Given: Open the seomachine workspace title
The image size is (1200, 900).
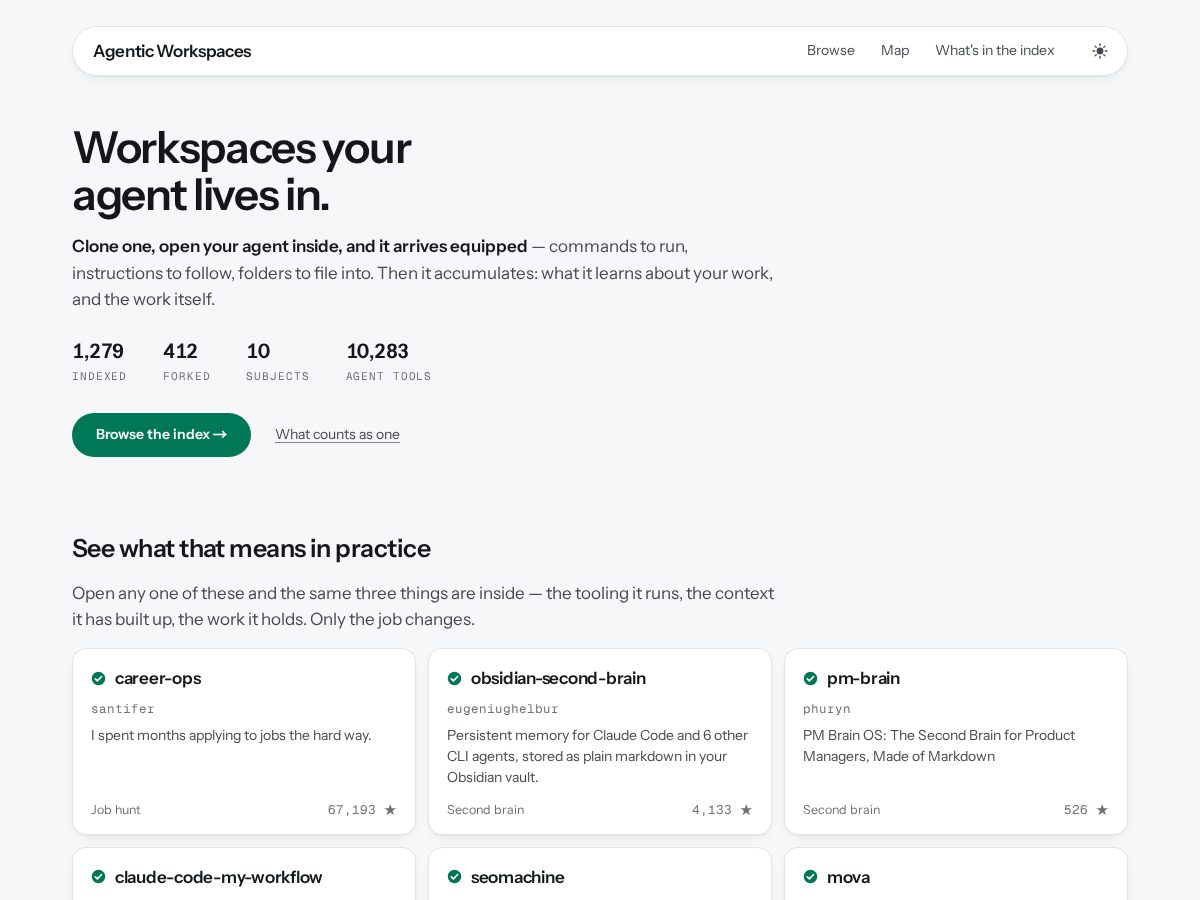Looking at the screenshot, I should 517,877.
